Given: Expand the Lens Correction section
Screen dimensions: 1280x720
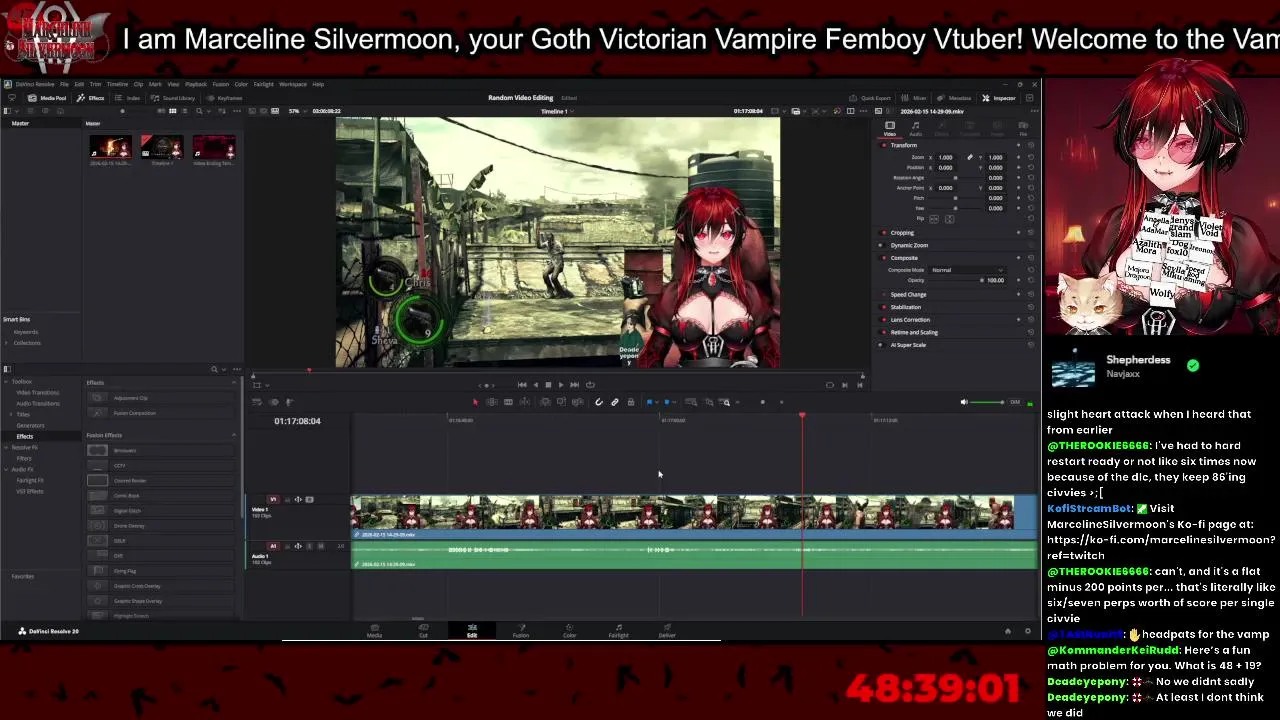Looking at the screenshot, I should tap(910, 320).
